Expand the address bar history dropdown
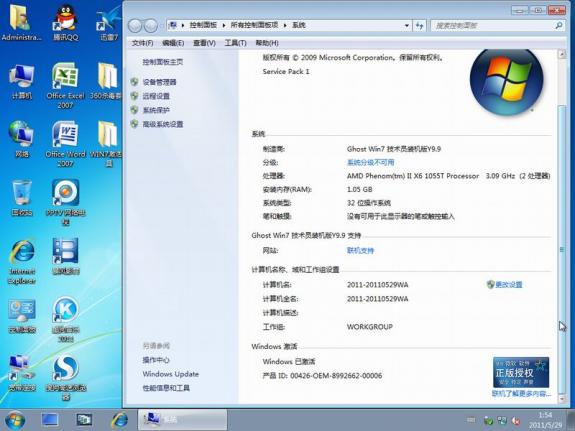 pos(407,26)
